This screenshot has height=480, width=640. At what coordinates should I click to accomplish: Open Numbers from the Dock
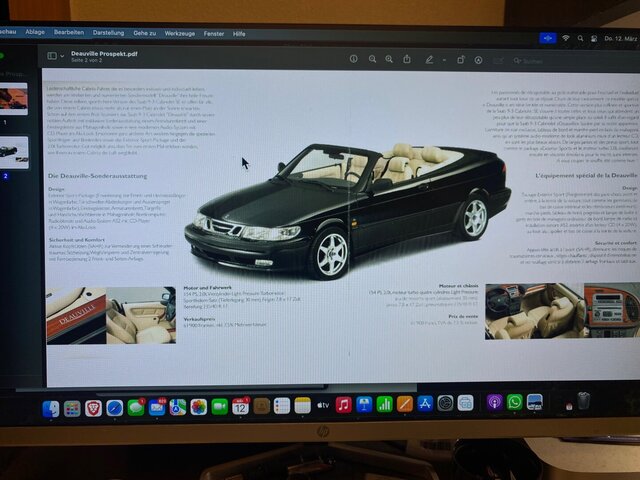[384, 404]
